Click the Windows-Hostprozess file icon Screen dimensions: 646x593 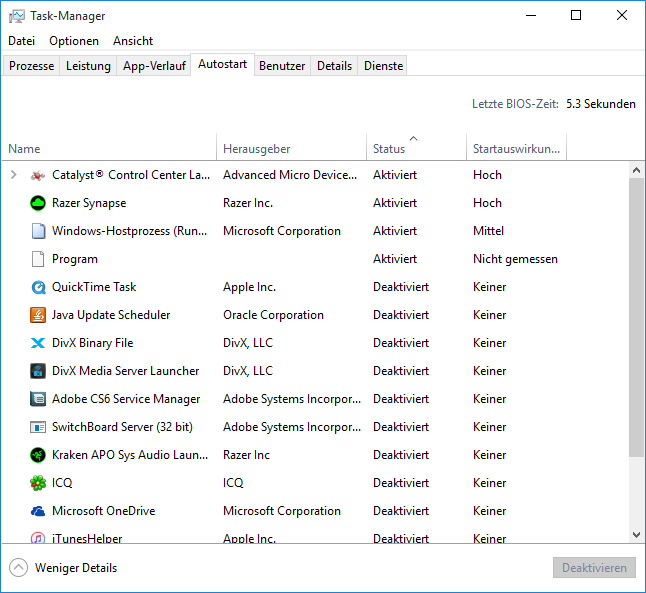click(38, 231)
